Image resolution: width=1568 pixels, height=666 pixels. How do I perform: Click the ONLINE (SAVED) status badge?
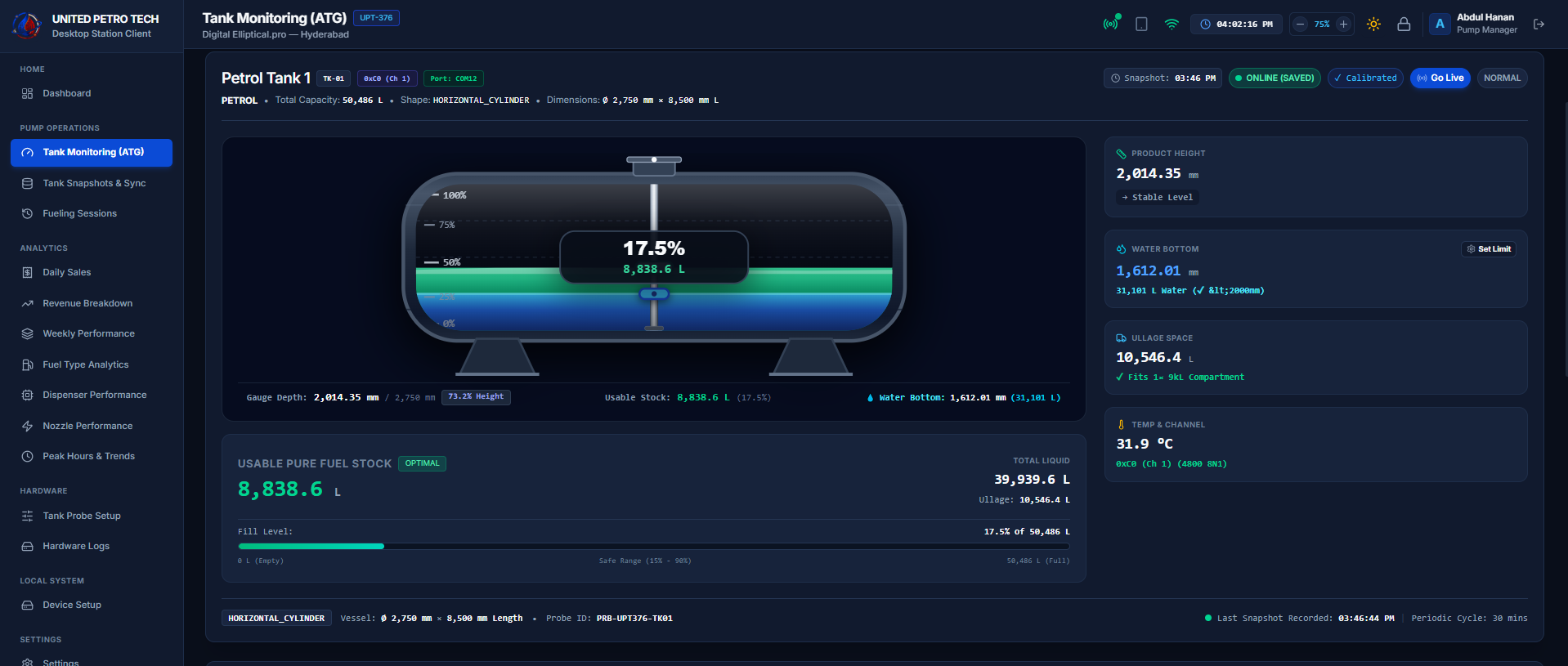1275,78
